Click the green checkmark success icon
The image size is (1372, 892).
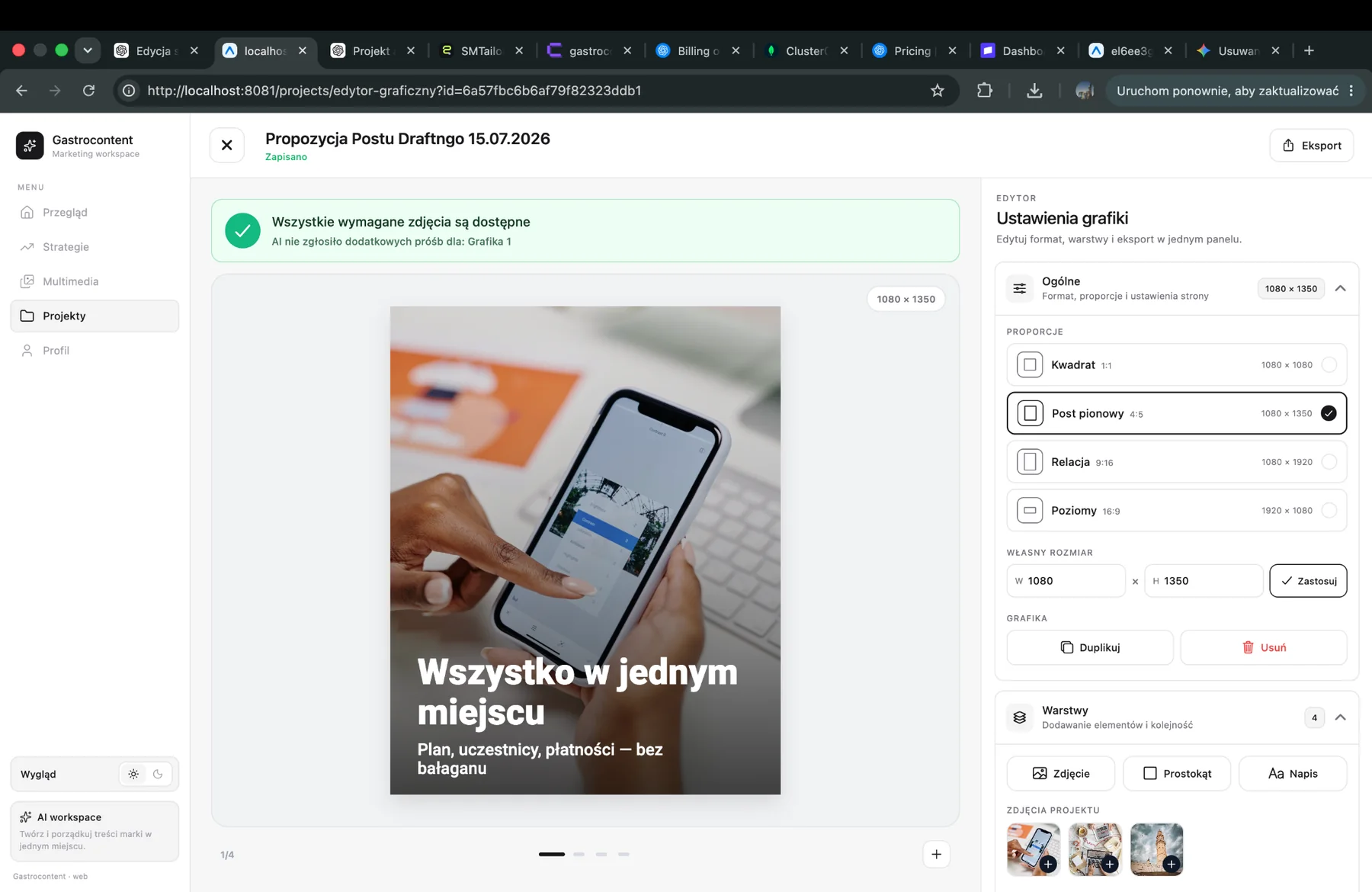[x=242, y=230]
